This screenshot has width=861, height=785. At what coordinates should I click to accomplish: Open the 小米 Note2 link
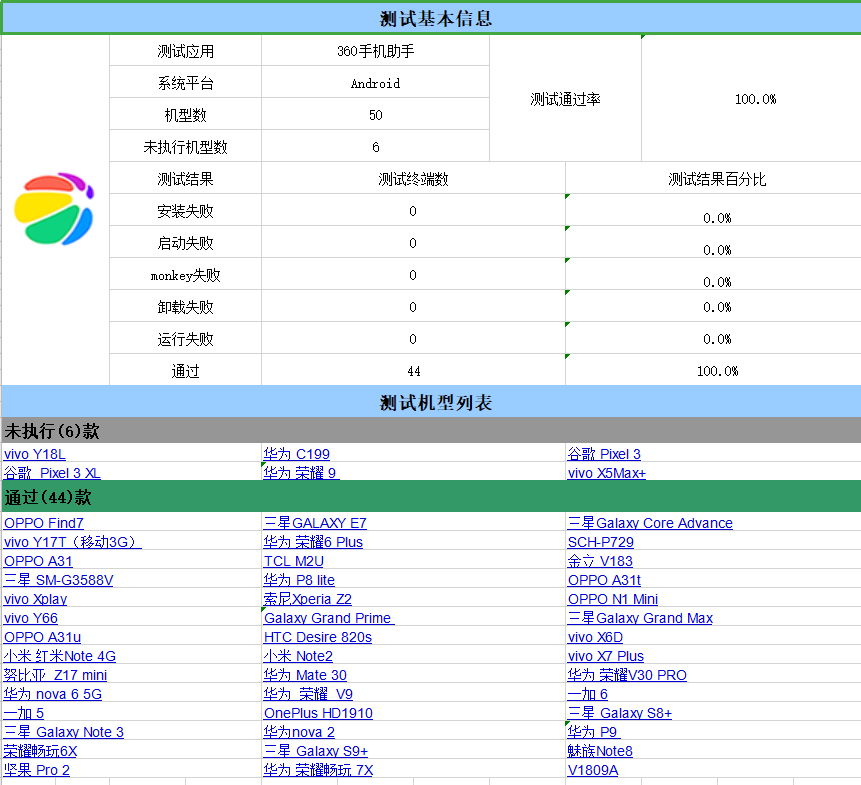tap(298, 657)
